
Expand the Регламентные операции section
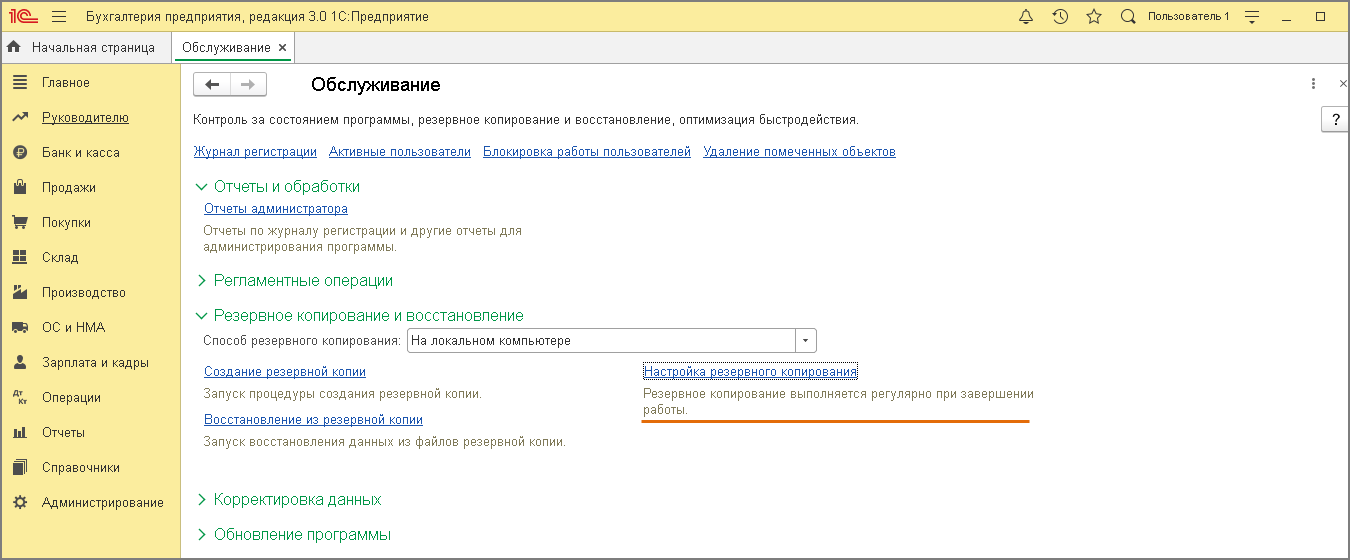tap(202, 281)
